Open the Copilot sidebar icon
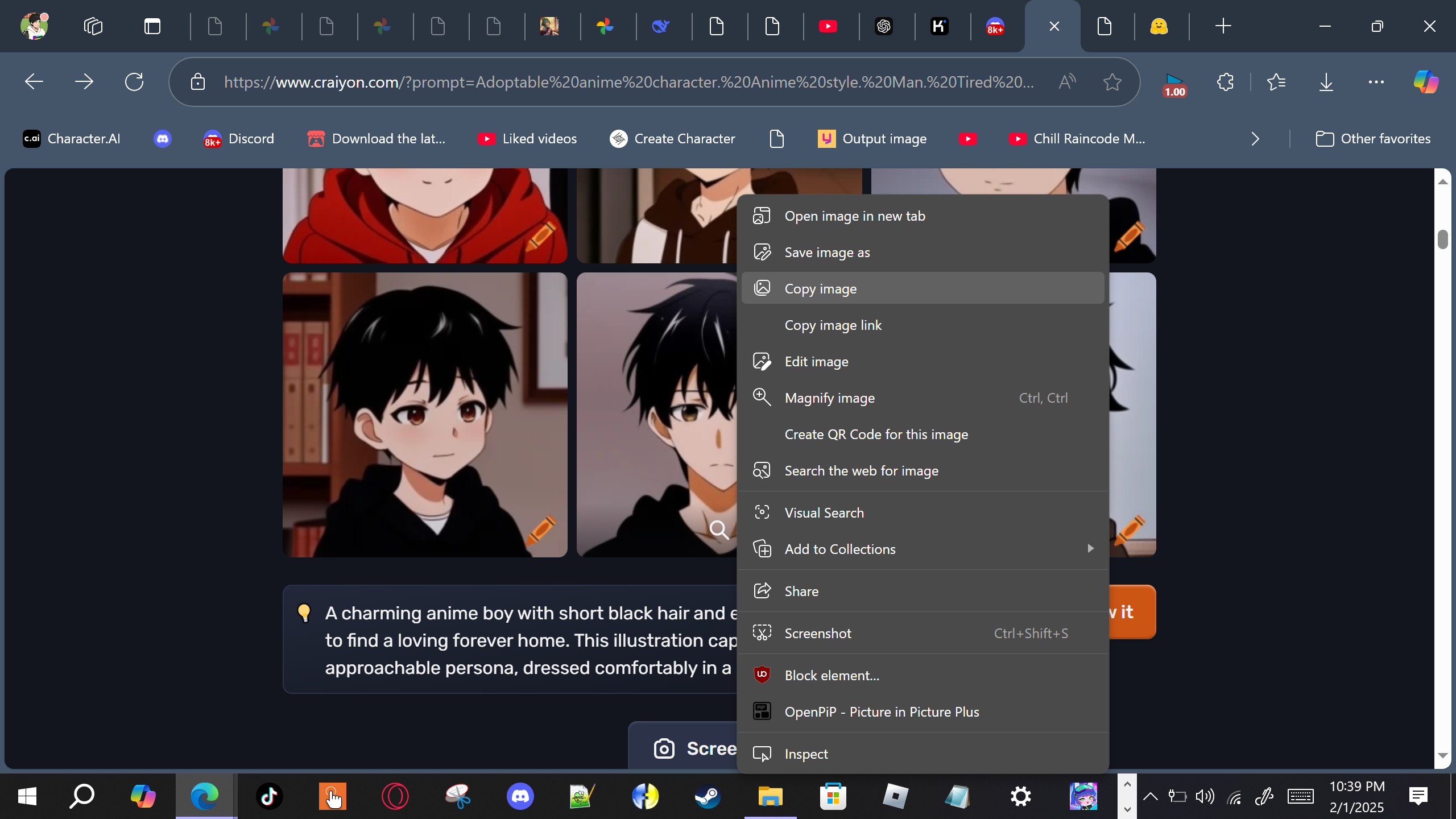 [x=1426, y=82]
